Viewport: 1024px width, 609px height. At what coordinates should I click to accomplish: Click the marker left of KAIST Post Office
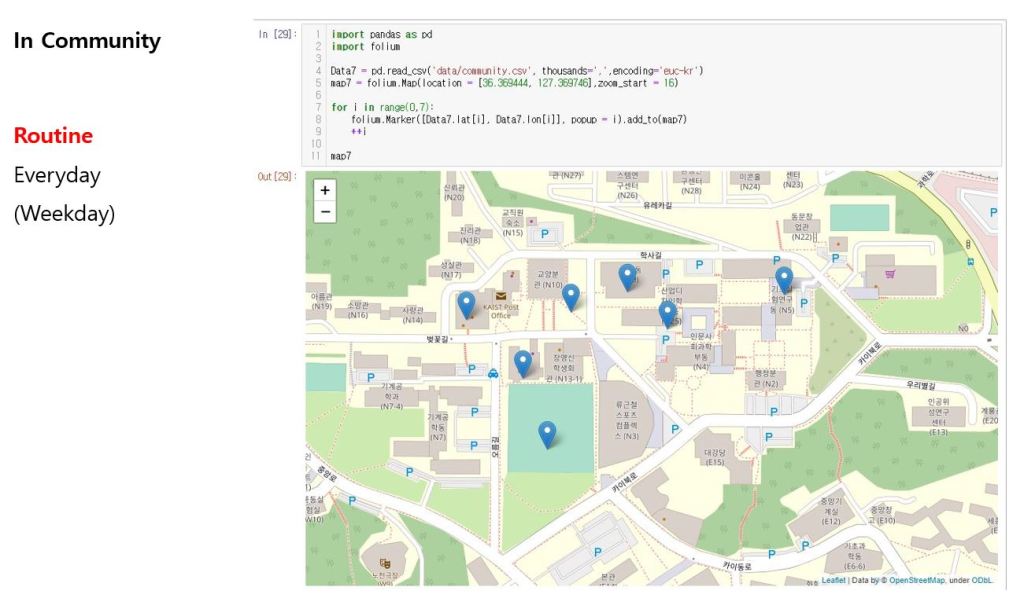coord(466,304)
